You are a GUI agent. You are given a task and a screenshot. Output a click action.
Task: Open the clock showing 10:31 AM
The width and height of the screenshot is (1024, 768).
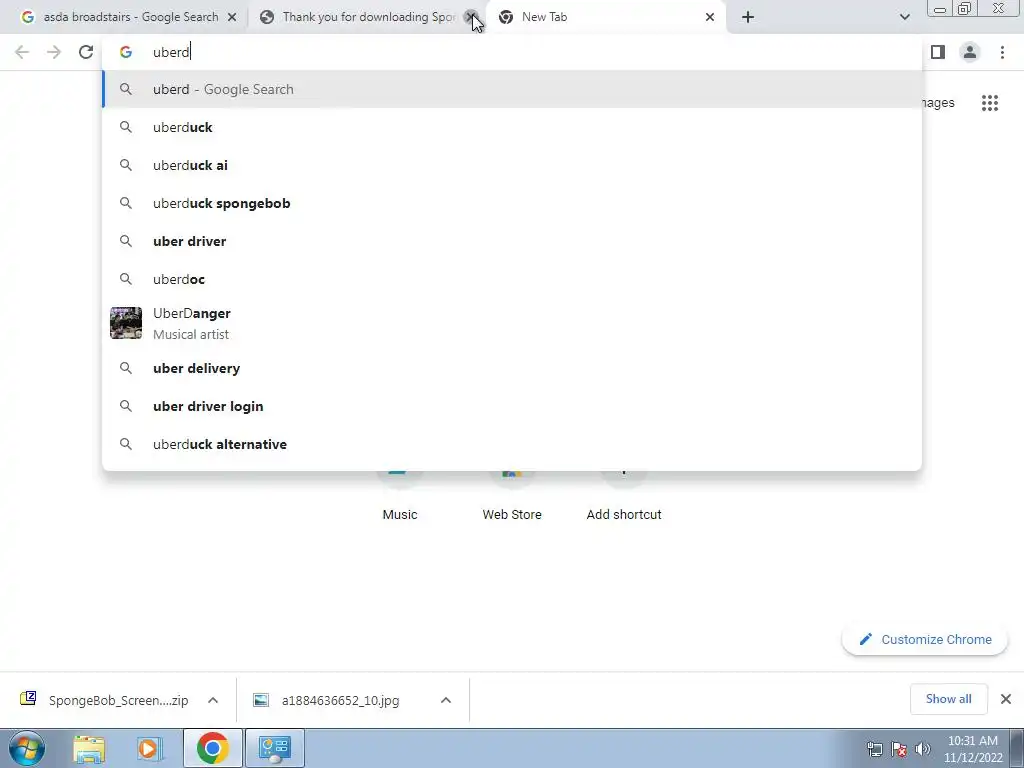[972, 748]
